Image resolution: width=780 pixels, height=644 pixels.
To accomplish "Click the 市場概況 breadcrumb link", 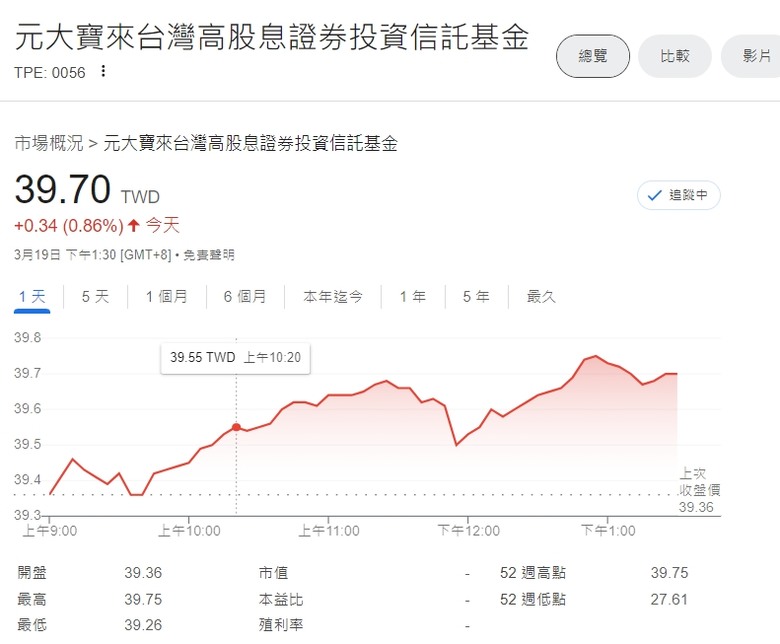I will coord(49,143).
